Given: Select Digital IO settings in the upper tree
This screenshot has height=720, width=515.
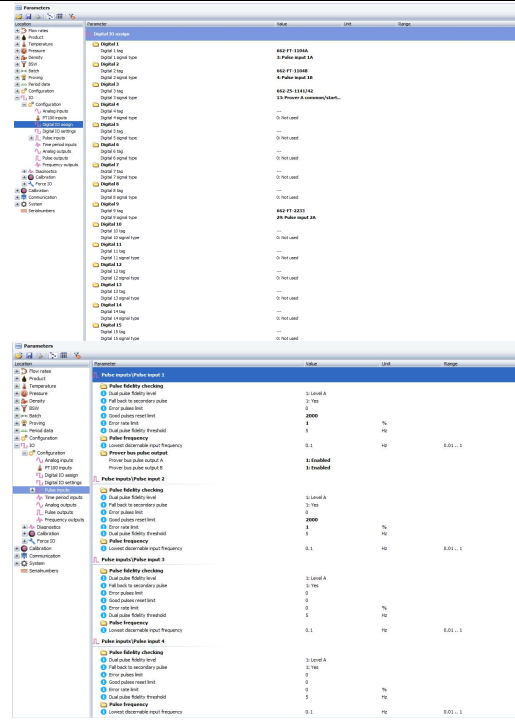Looking at the screenshot, I should coord(59,131).
